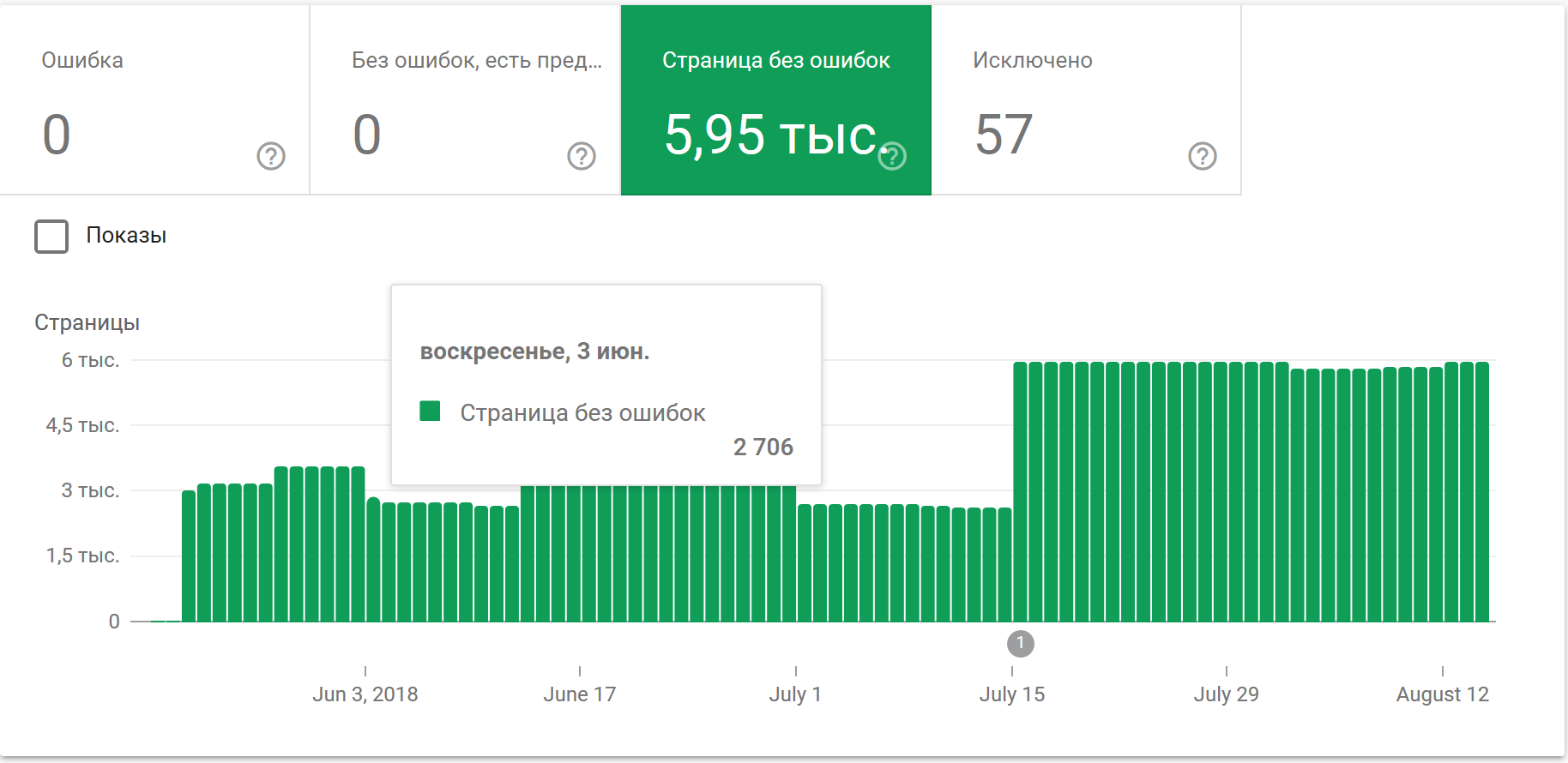Click help icon in warnings card
This screenshot has height=763, width=1568.
[582, 156]
